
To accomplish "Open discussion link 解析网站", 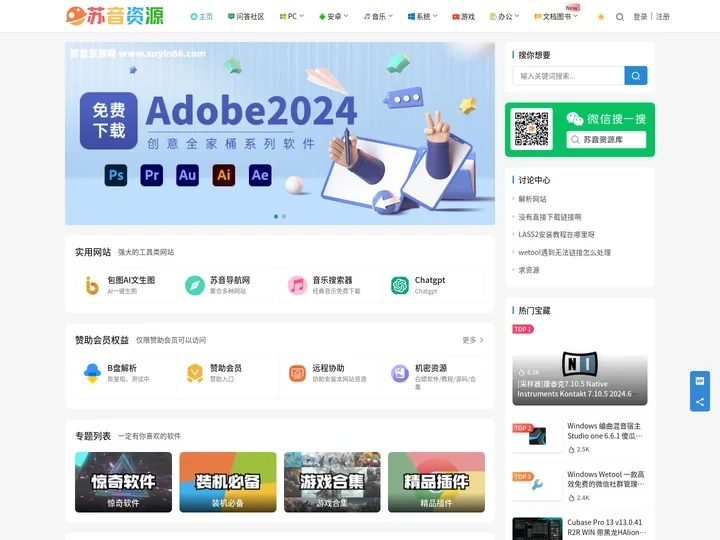I will pyautogui.click(x=532, y=199).
